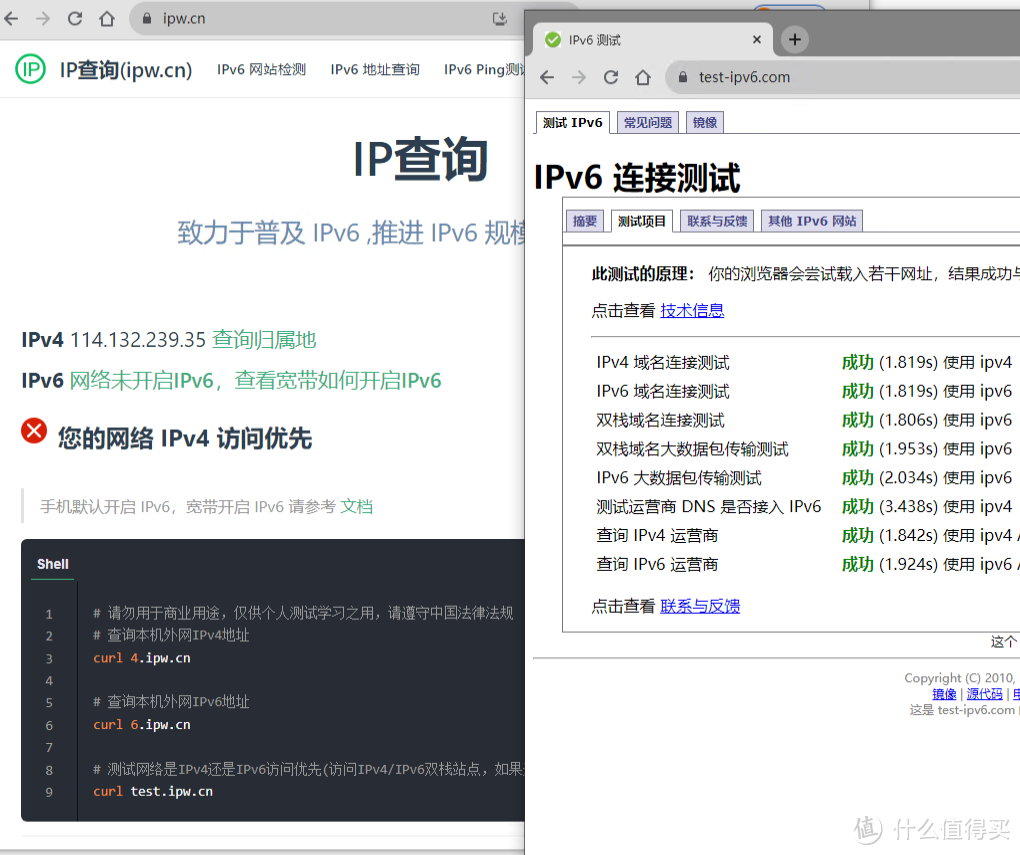The image size is (1020, 855).
Task: Open IPv6 地址查询 menu item
Action: tap(375, 70)
